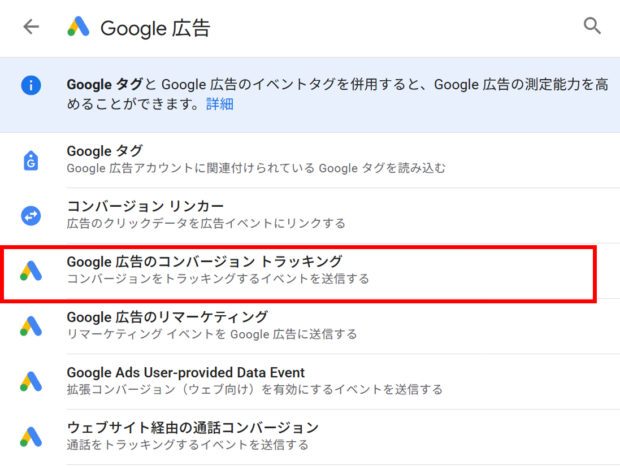620x470 pixels.
Task: Click the Google タグ icon
Action: point(31,160)
